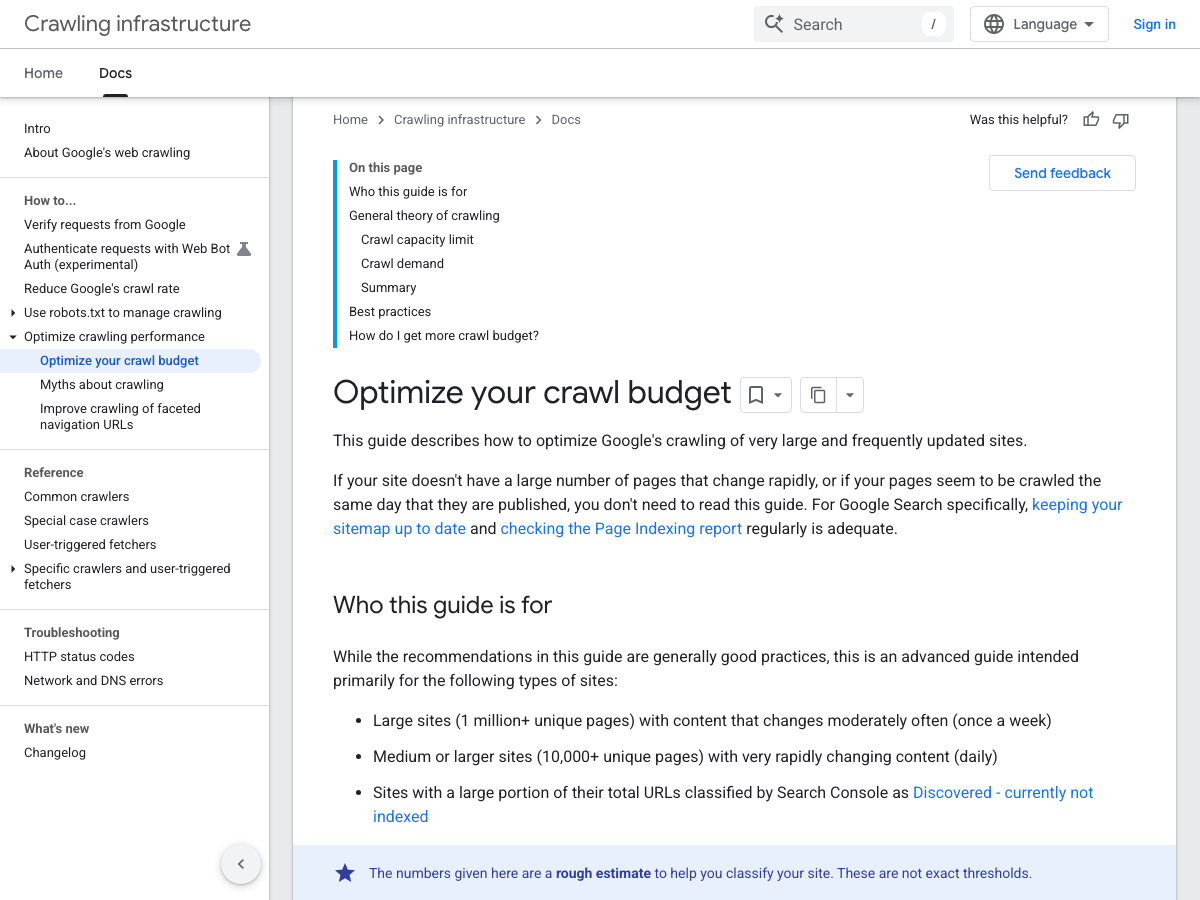This screenshot has width=1200, height=900.
Task: Open Intro in the sidebar
Action: tap(37, 129)
